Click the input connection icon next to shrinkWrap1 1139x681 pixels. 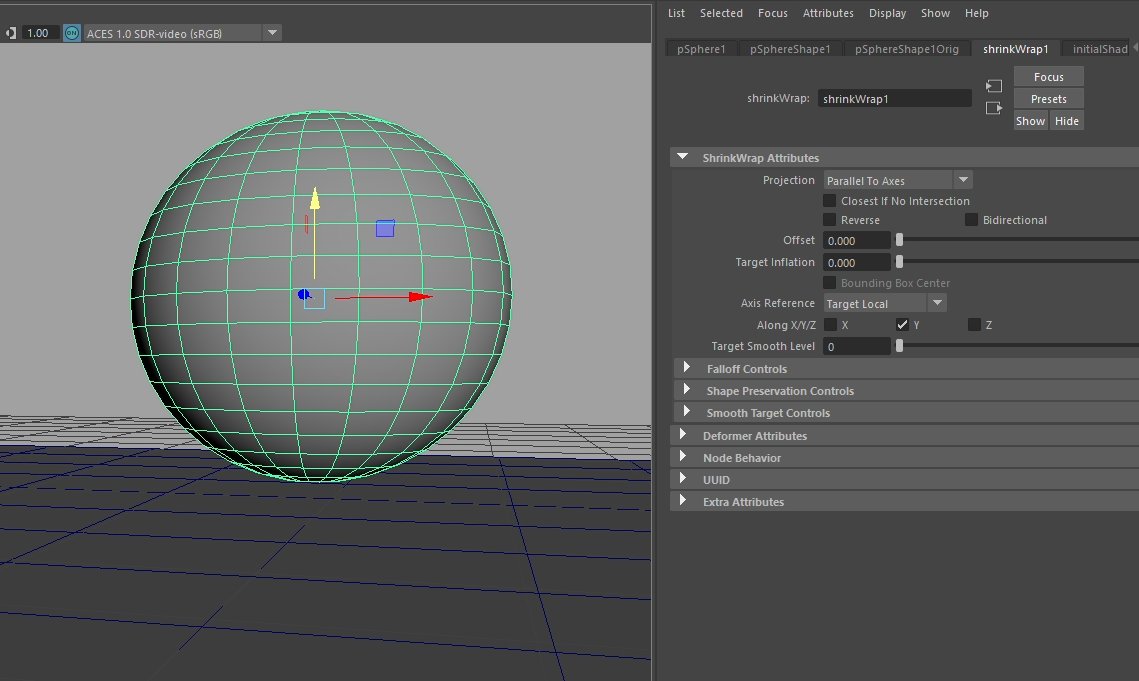tap(993, 87)
